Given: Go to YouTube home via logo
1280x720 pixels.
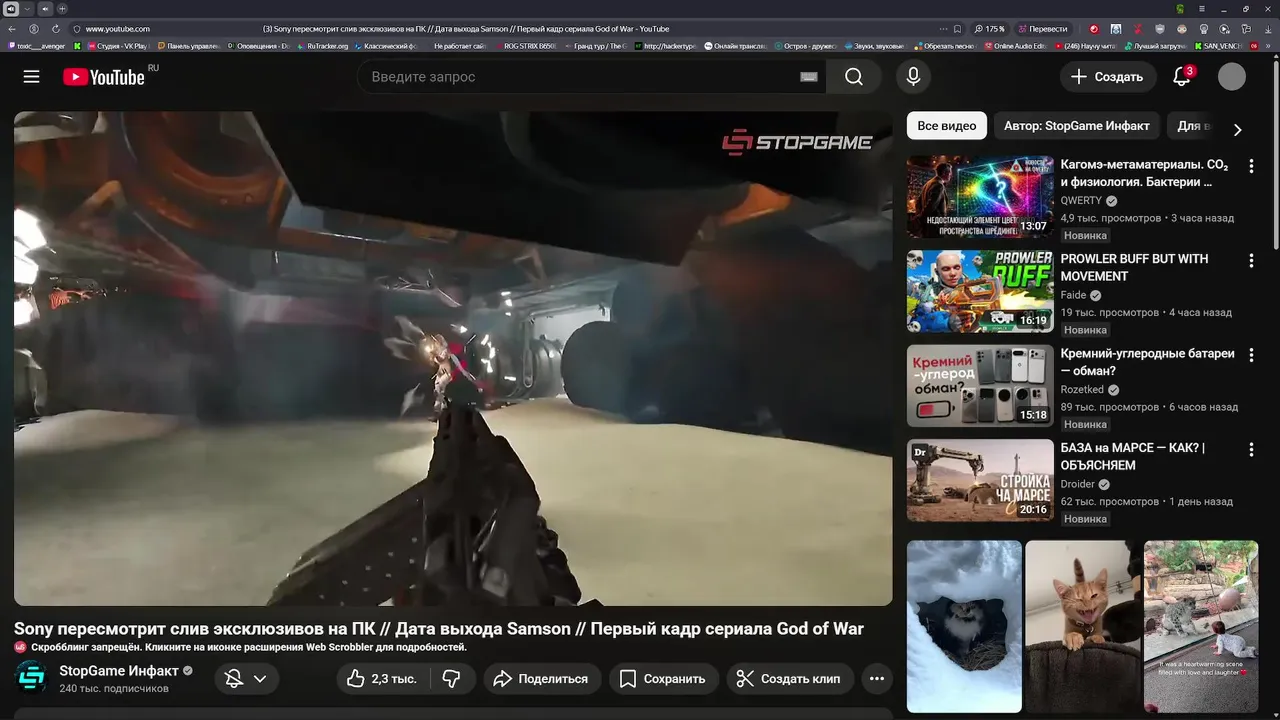Looking at the screenshot, I should pyautogui.click(x=104, y=77).
